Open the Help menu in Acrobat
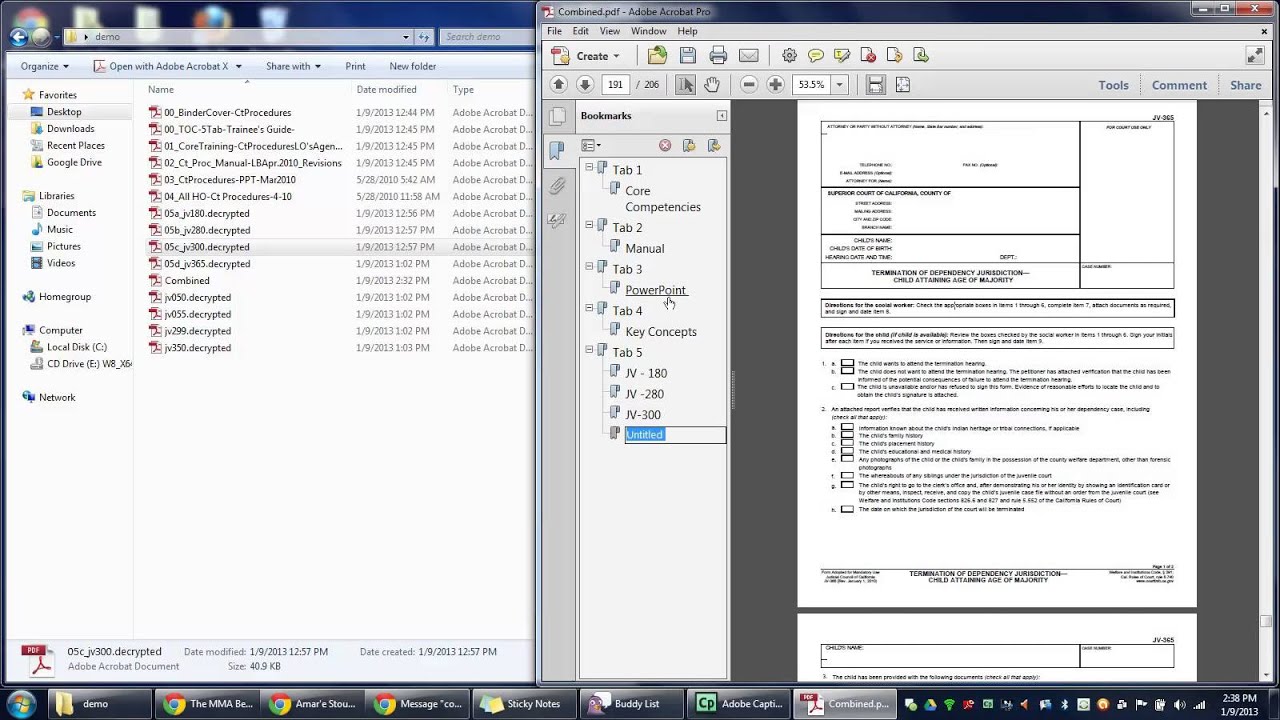Screen dimensions: 1280x720 pos(687,31)
